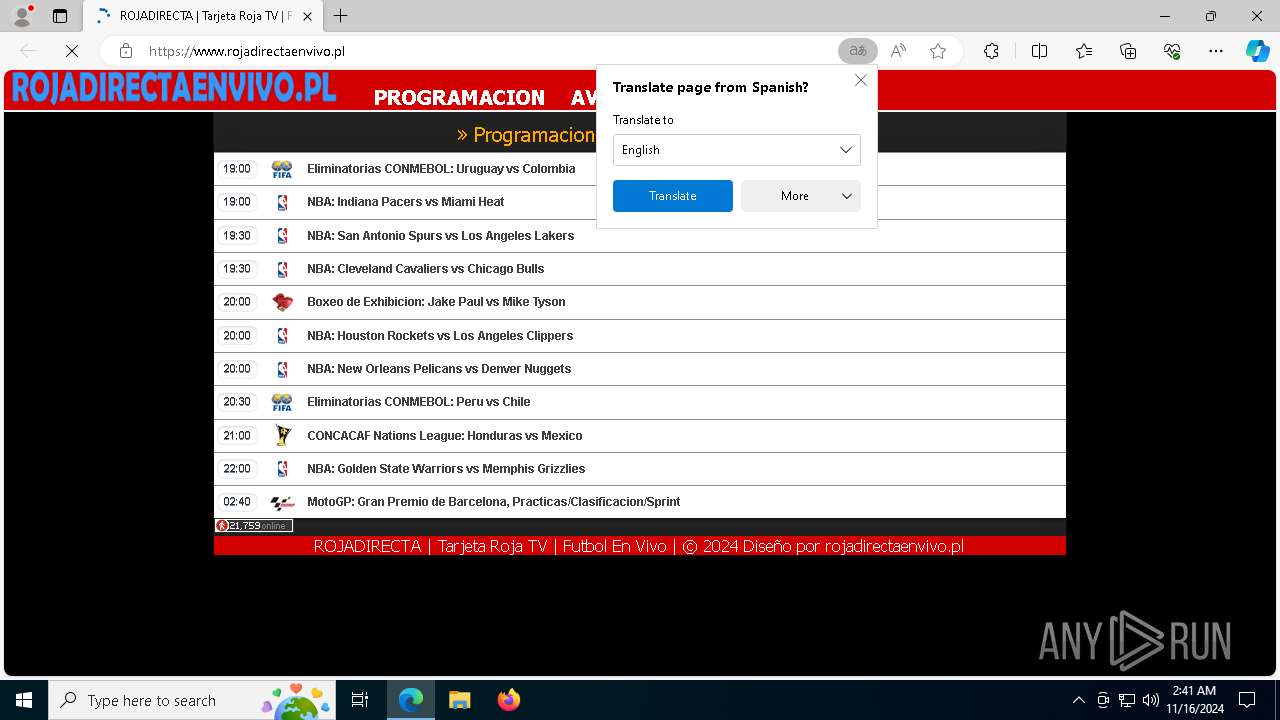Click the 02:40 MotoGP time label
This screenshot has height=720, width=1280.
(x=237, y=502)
